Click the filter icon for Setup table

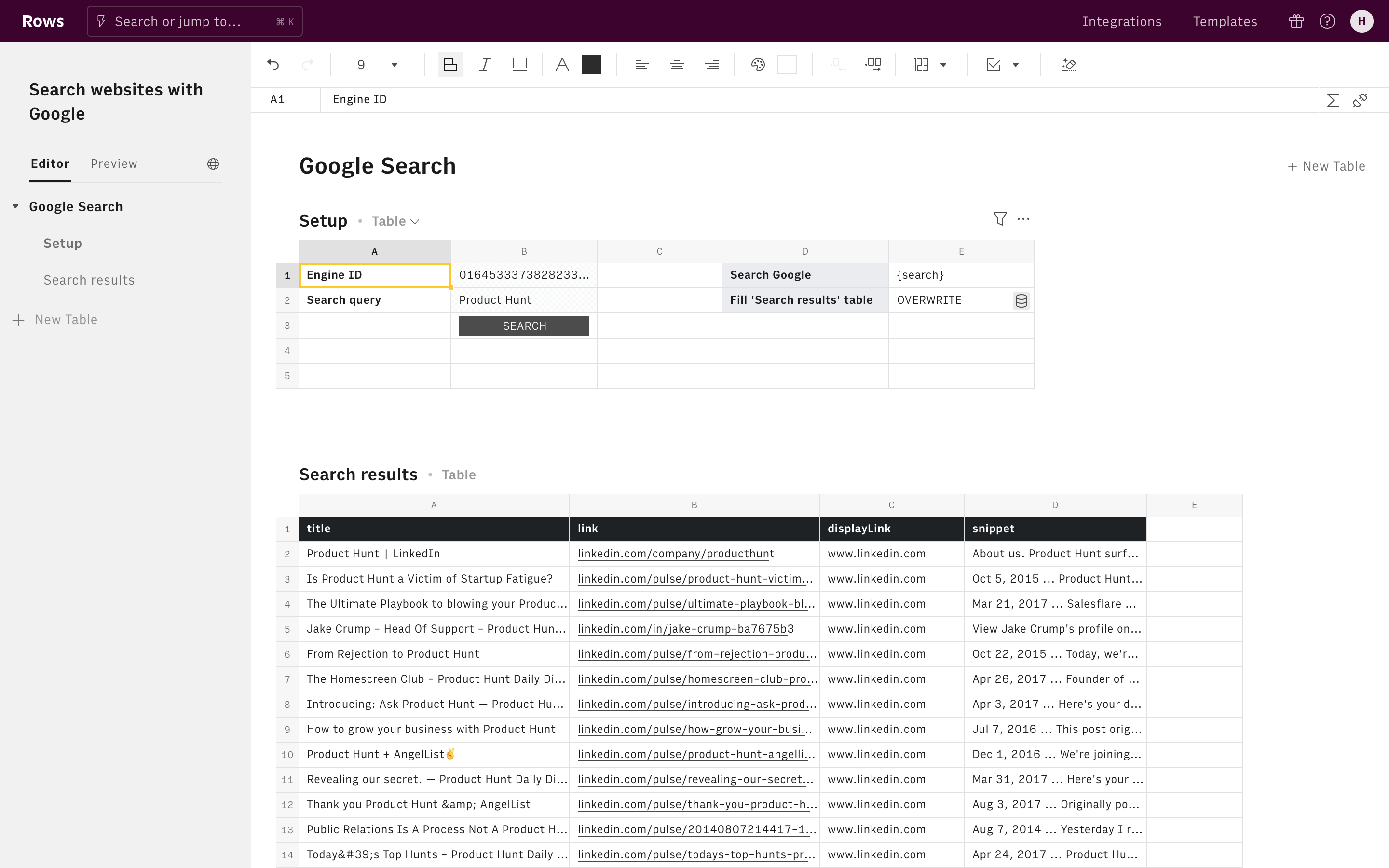[x=999, y=219]
